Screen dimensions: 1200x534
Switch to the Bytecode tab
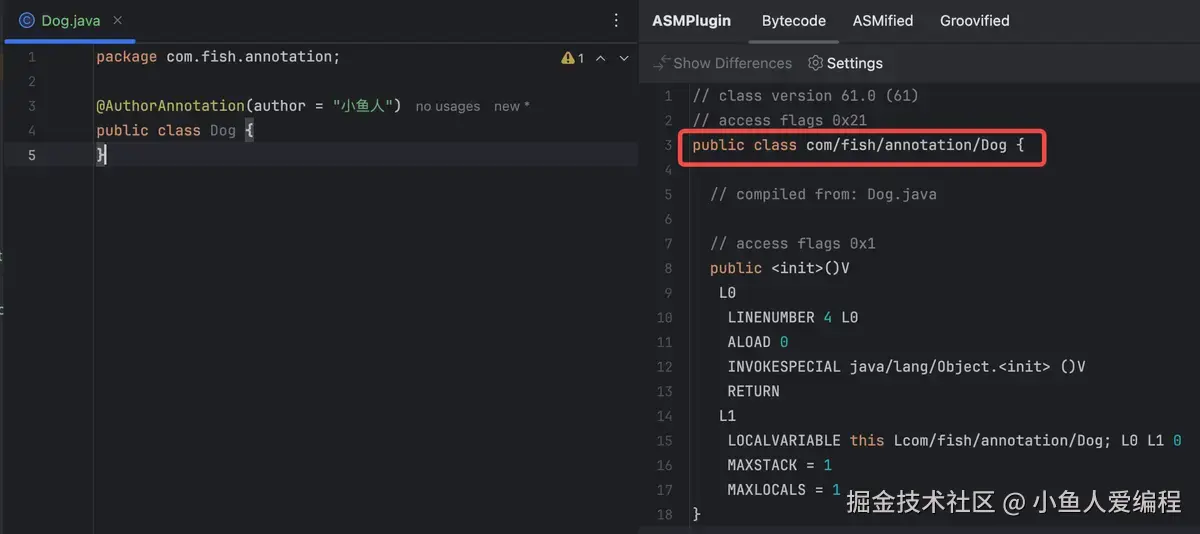click(794, 21)
